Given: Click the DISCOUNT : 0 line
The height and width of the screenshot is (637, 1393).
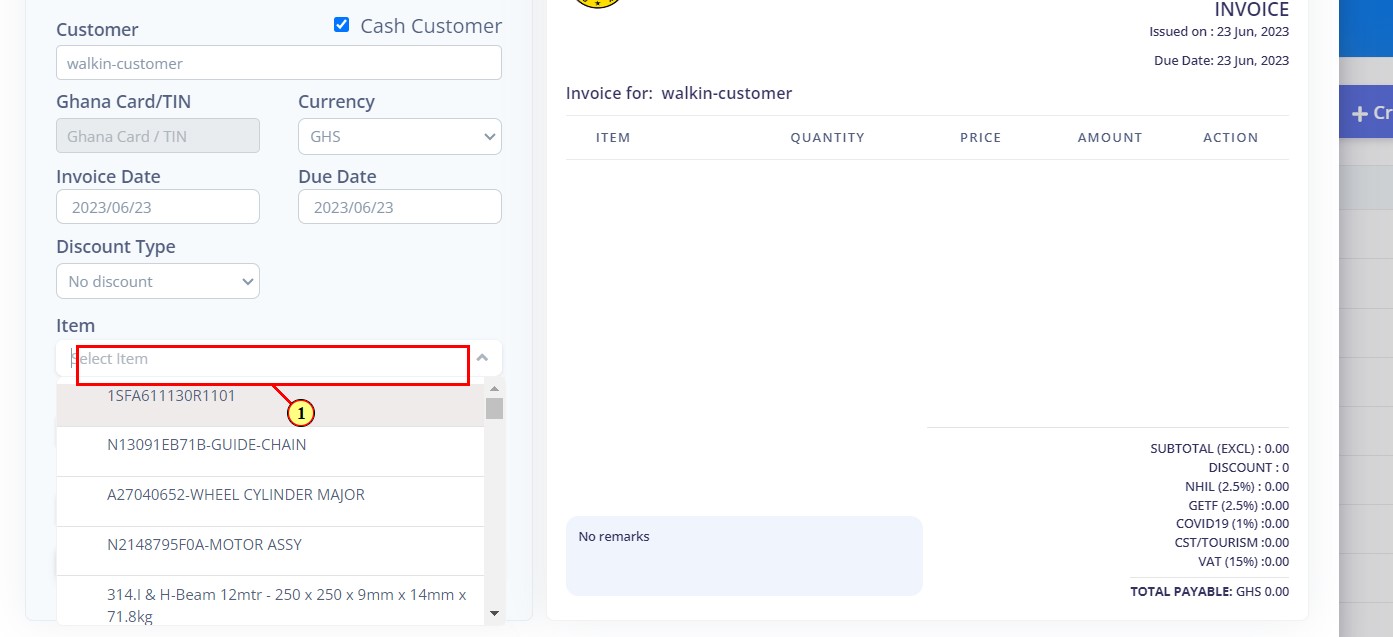Looking at the screenshot, I should tap(1248, 468).
